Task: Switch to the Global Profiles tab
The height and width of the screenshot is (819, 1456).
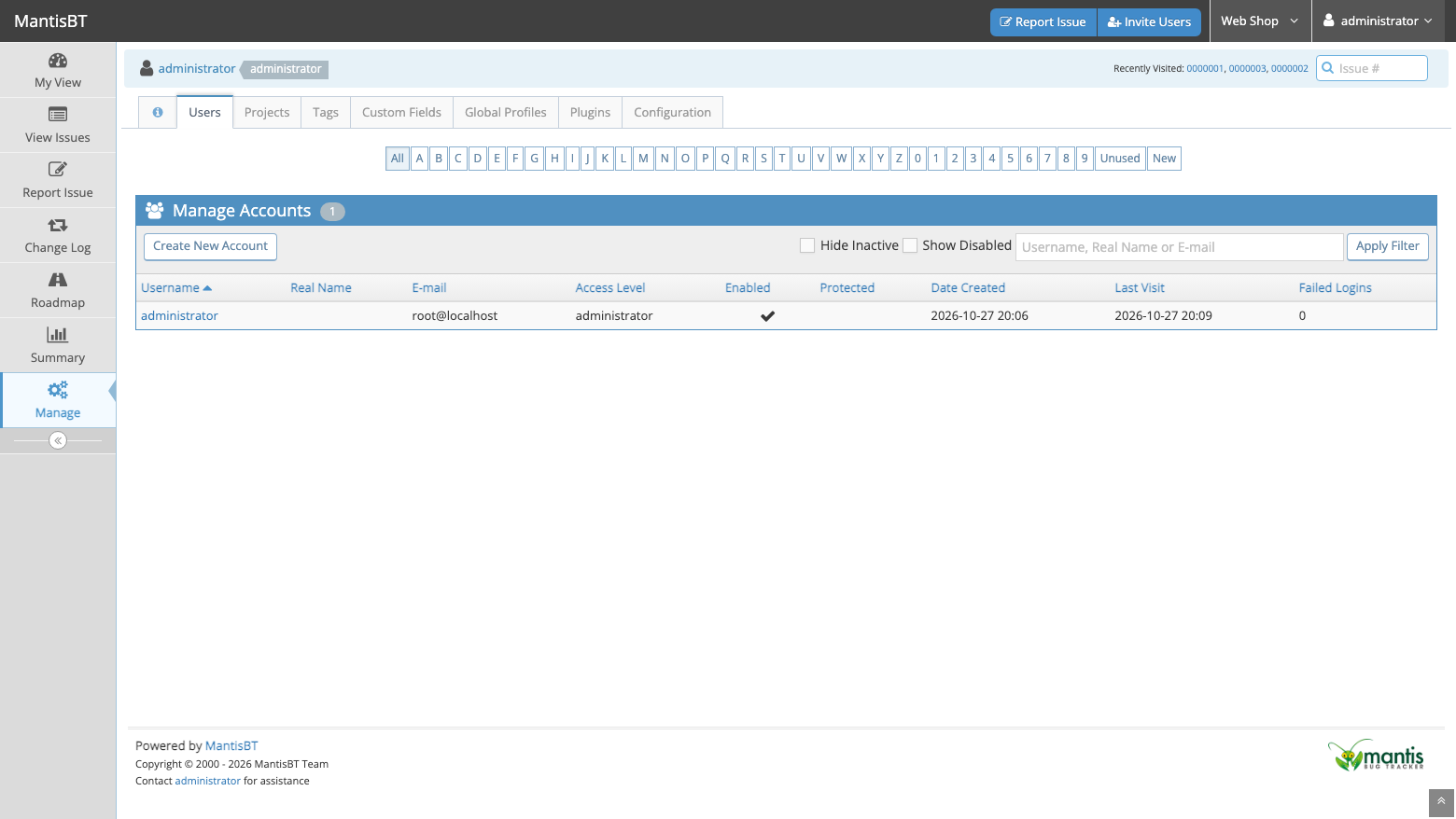Action: tap(506, 112)
